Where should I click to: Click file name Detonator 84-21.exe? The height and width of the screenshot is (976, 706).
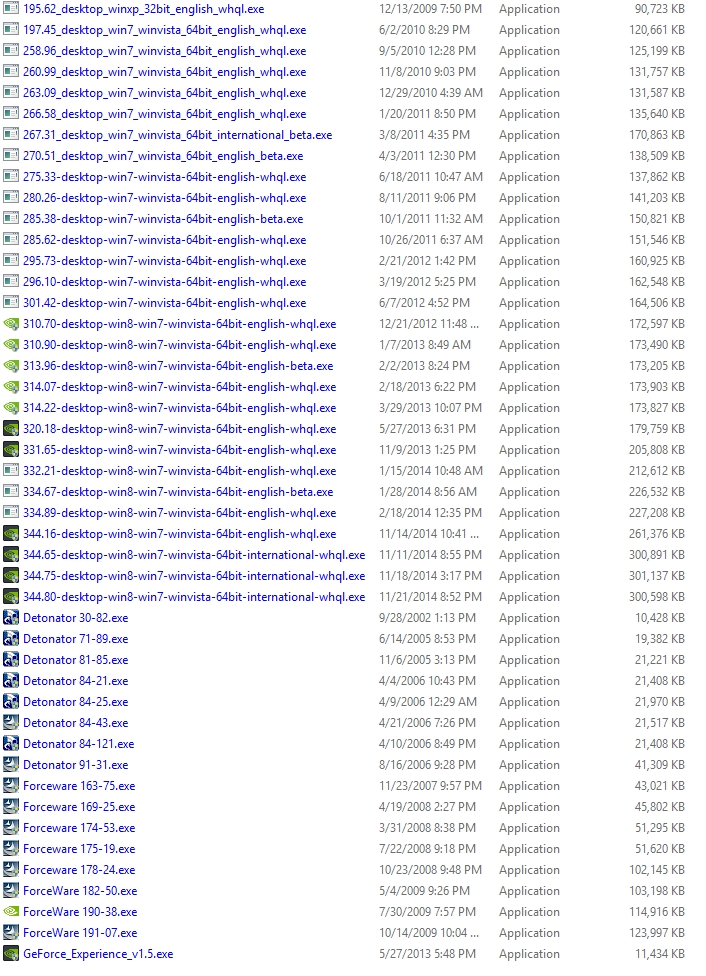tap(75, 681)
